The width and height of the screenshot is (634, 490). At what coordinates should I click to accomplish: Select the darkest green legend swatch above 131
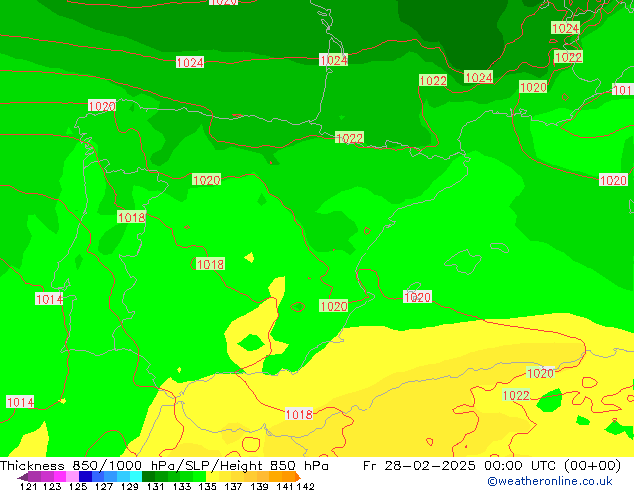[148, 477]
